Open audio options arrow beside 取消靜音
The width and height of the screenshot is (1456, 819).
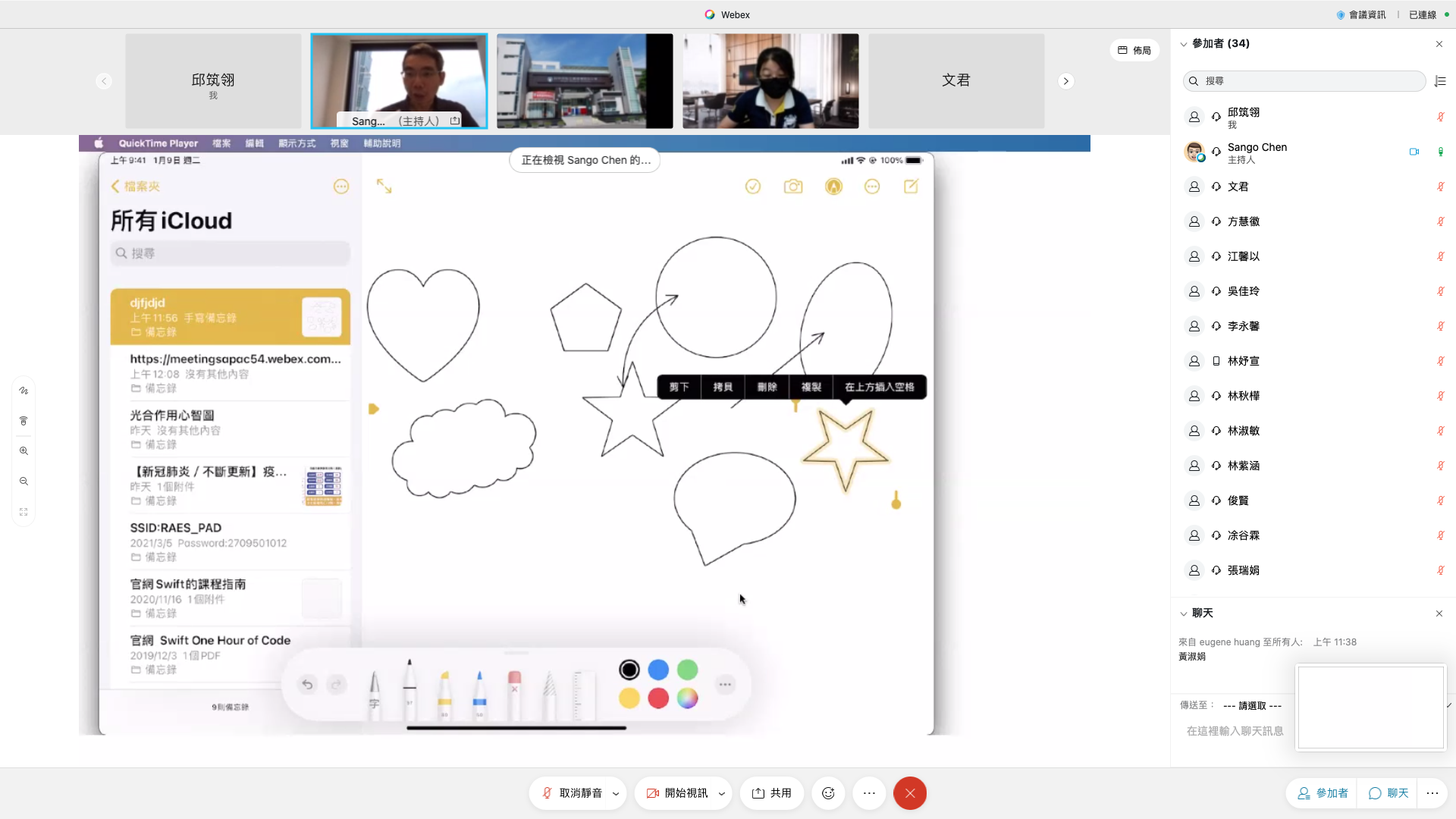pyautogui.click(x=616, y=794)
